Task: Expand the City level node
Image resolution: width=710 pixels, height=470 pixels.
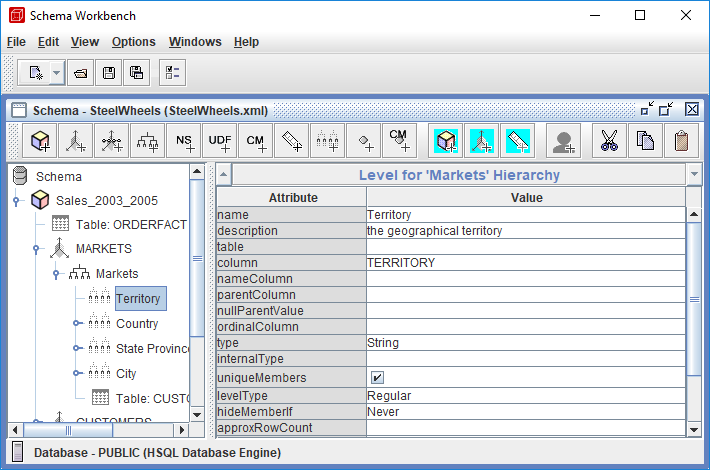Action: coord(77,373)
